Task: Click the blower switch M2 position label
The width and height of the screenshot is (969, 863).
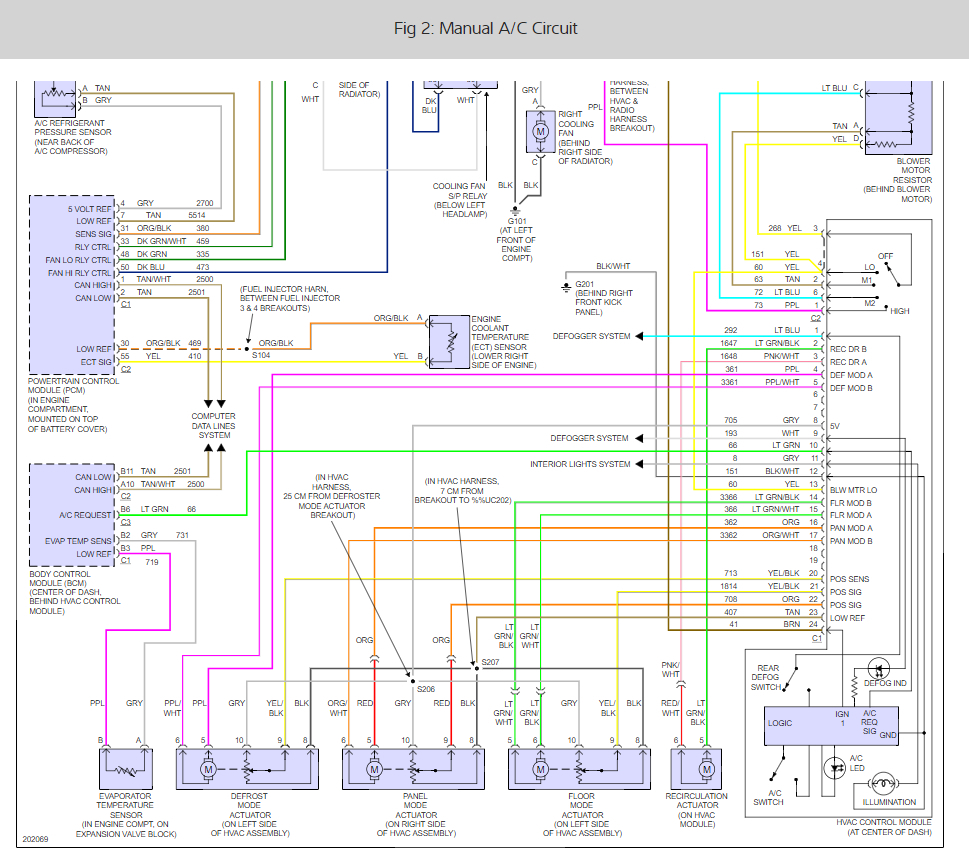Action: [870, 303]
